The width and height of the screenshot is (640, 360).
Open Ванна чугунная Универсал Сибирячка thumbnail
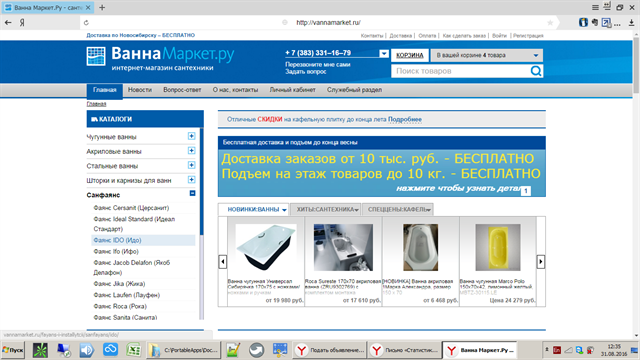[266, 247]
